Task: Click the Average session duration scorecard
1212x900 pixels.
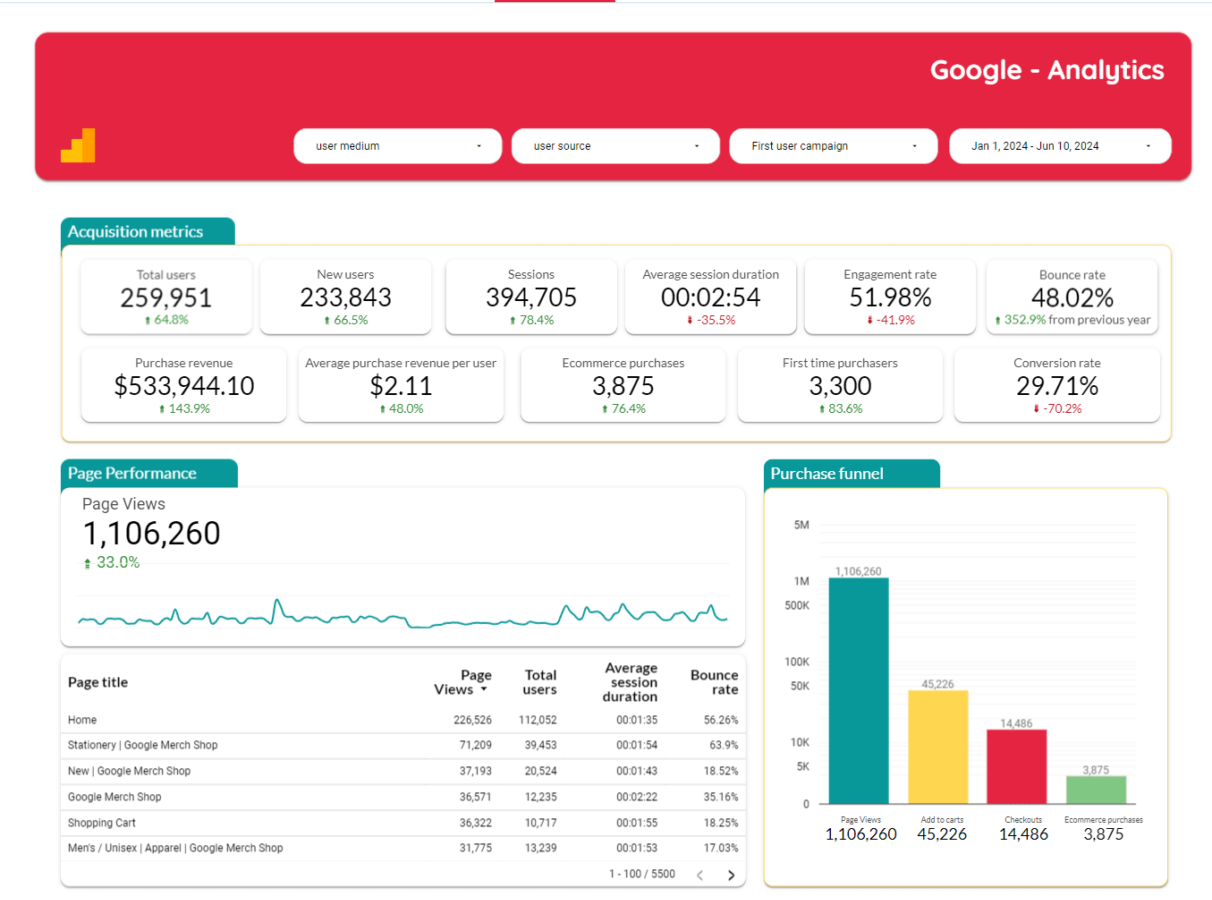Action: 710,297
